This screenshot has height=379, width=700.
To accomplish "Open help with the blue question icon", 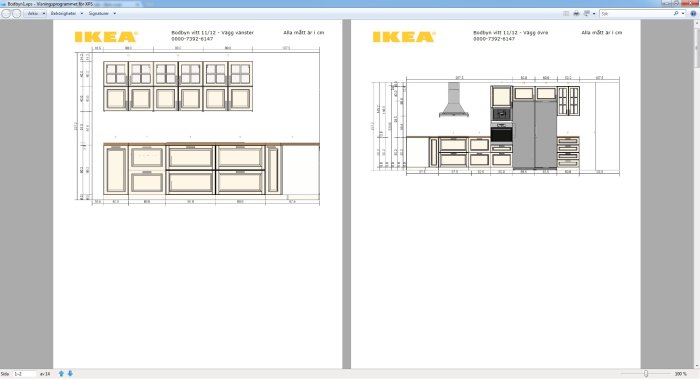I will 693,13.
